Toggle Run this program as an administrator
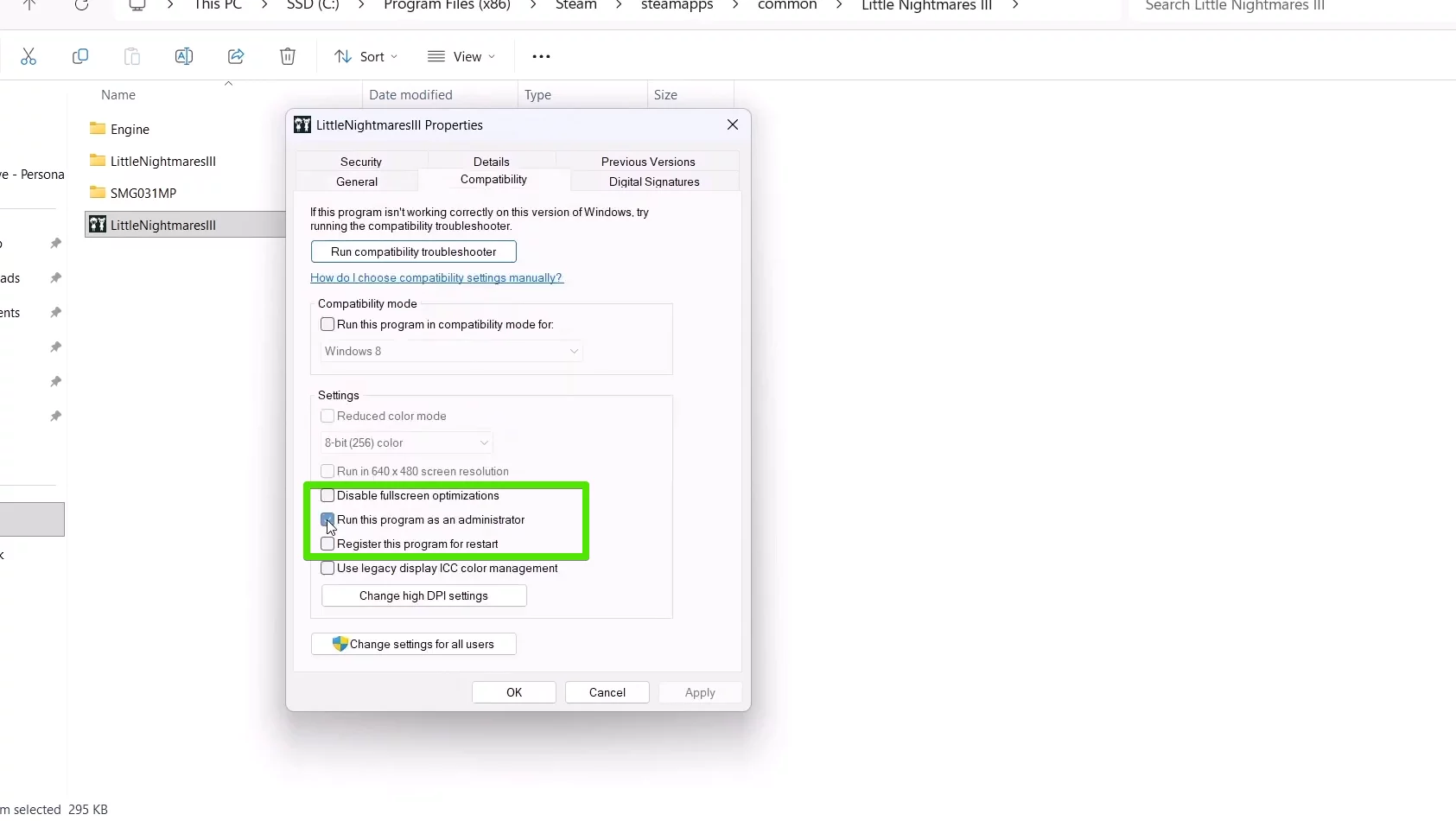 pos(327,520)
